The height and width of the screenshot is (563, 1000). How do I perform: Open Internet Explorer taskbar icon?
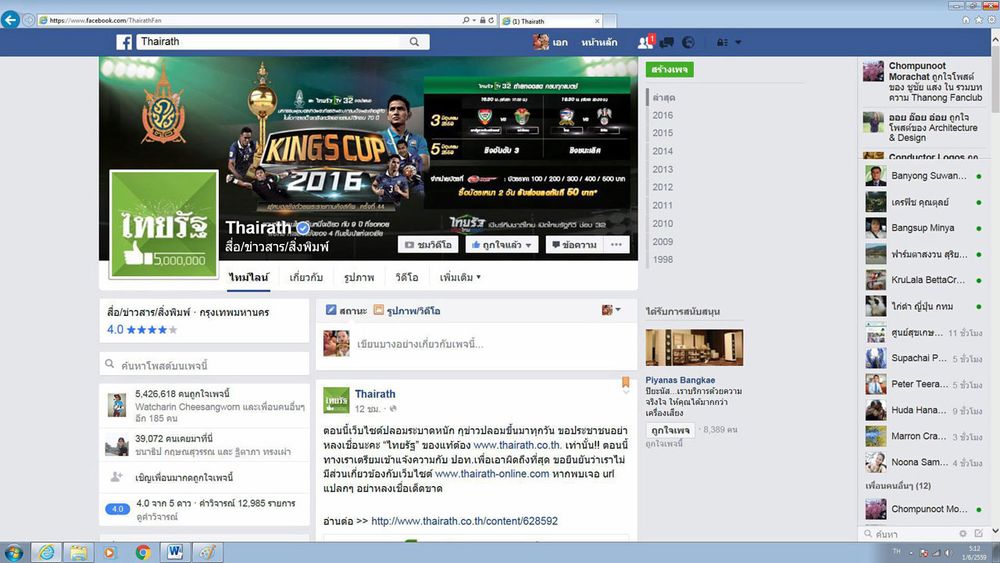47,552
